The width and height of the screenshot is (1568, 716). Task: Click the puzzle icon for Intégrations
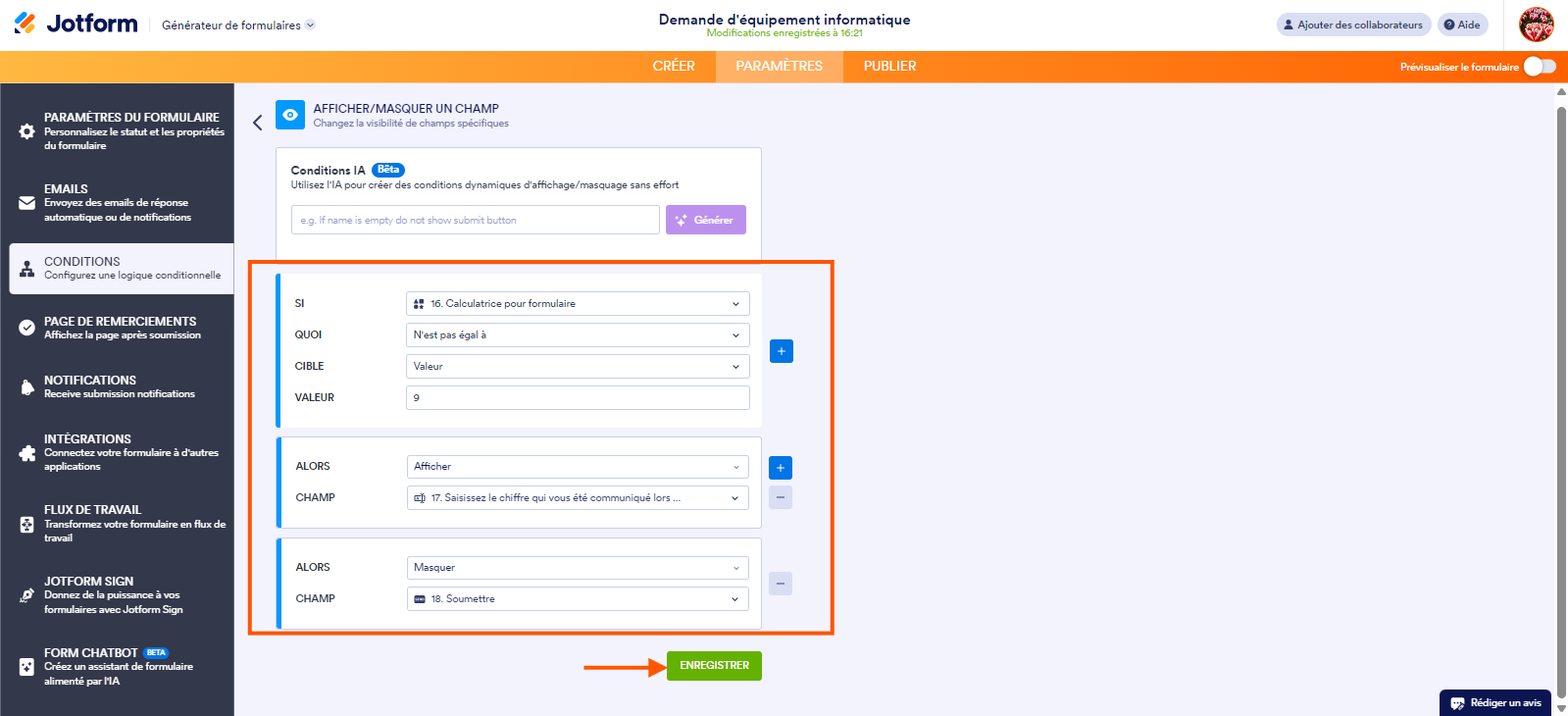26,453
